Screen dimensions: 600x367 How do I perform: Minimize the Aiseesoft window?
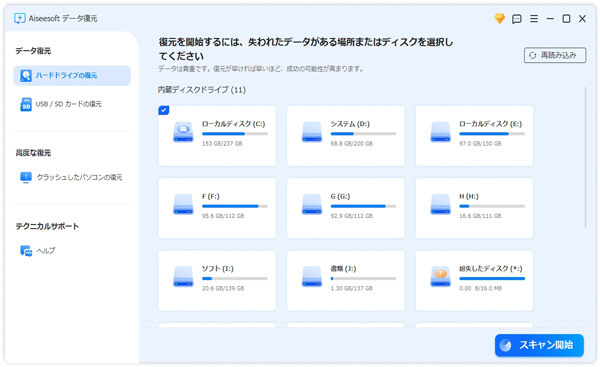[550, 18]
